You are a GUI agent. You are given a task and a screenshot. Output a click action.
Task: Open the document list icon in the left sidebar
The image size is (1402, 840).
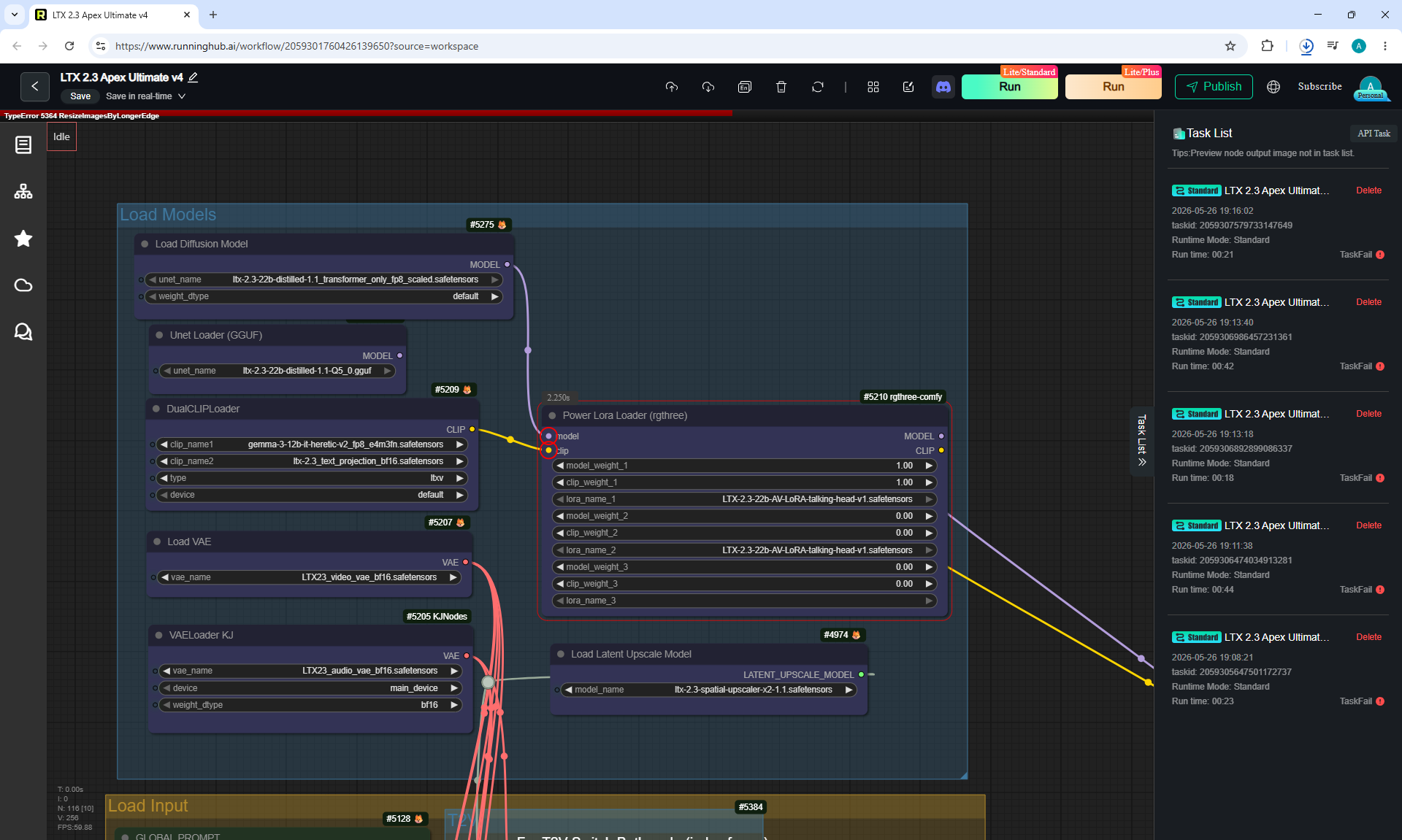pos(23,145)
